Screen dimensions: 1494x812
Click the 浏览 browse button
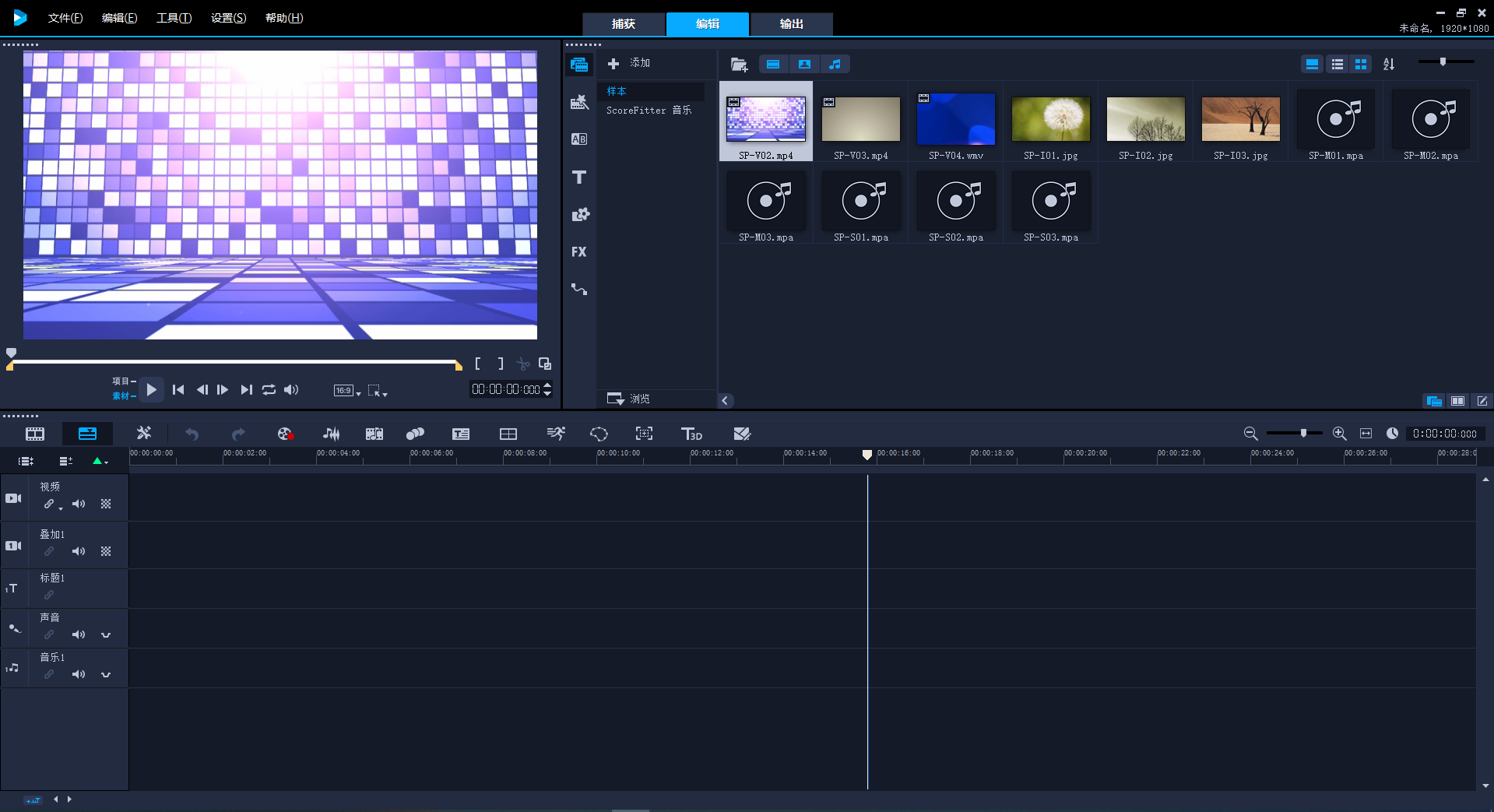629,399
